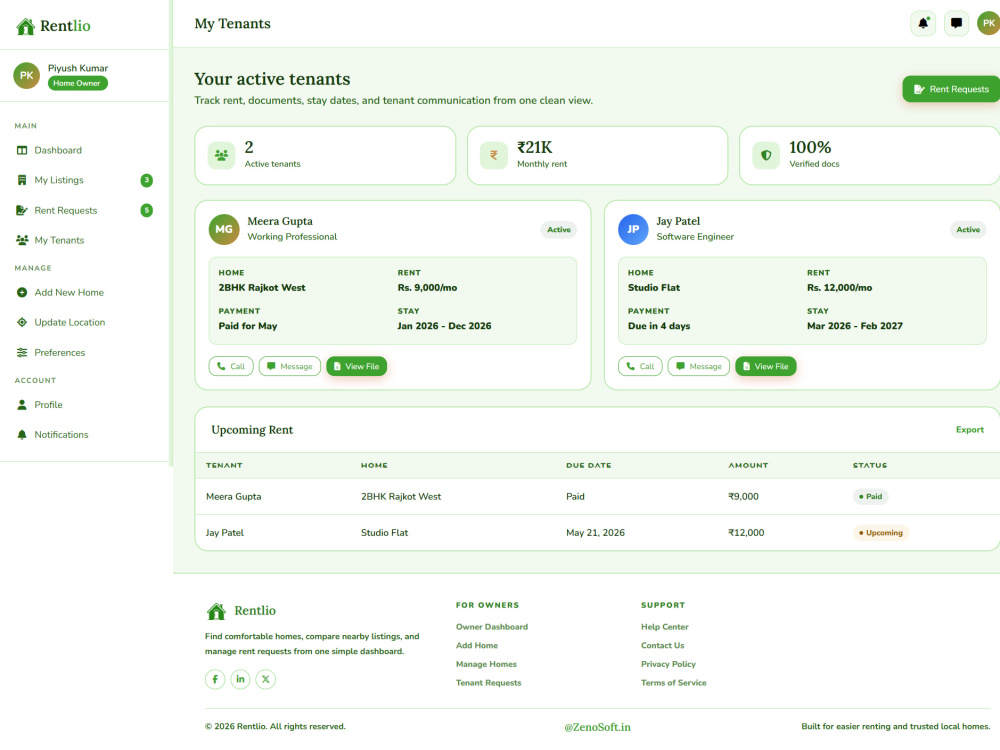Open Tenant Requests footer link

coord(489,683)
